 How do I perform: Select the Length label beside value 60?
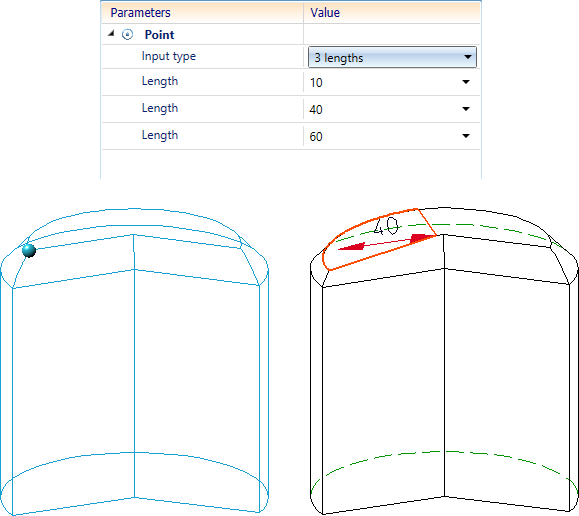coord(160,136)
